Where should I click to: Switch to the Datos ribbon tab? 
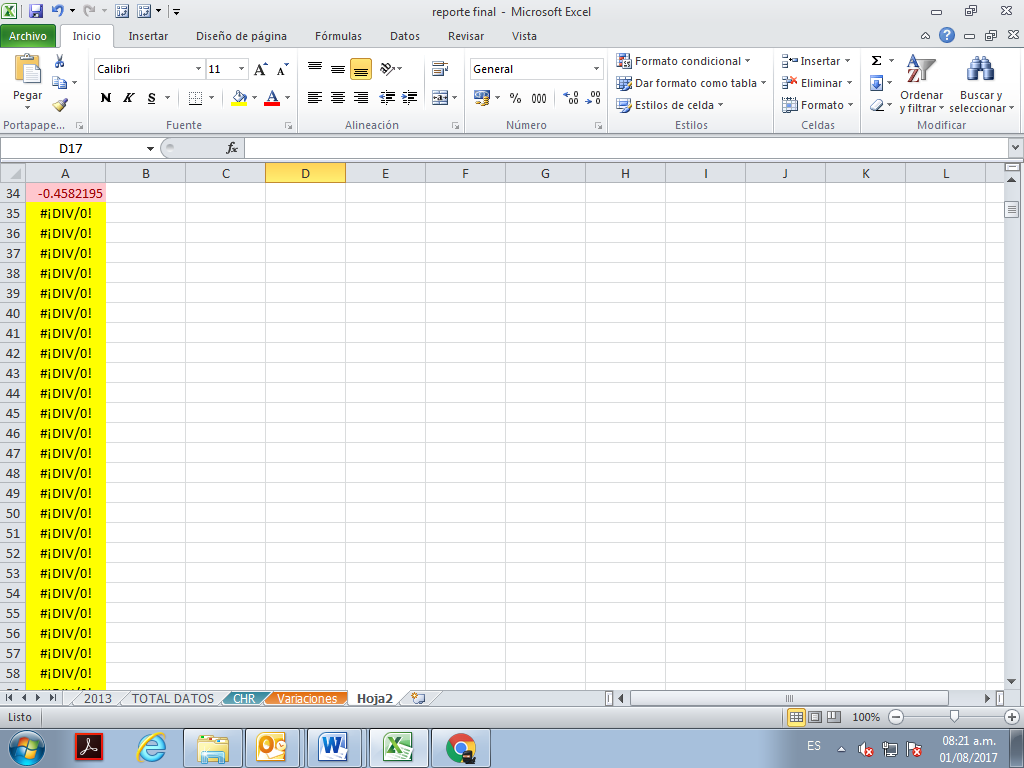[405, 36]
